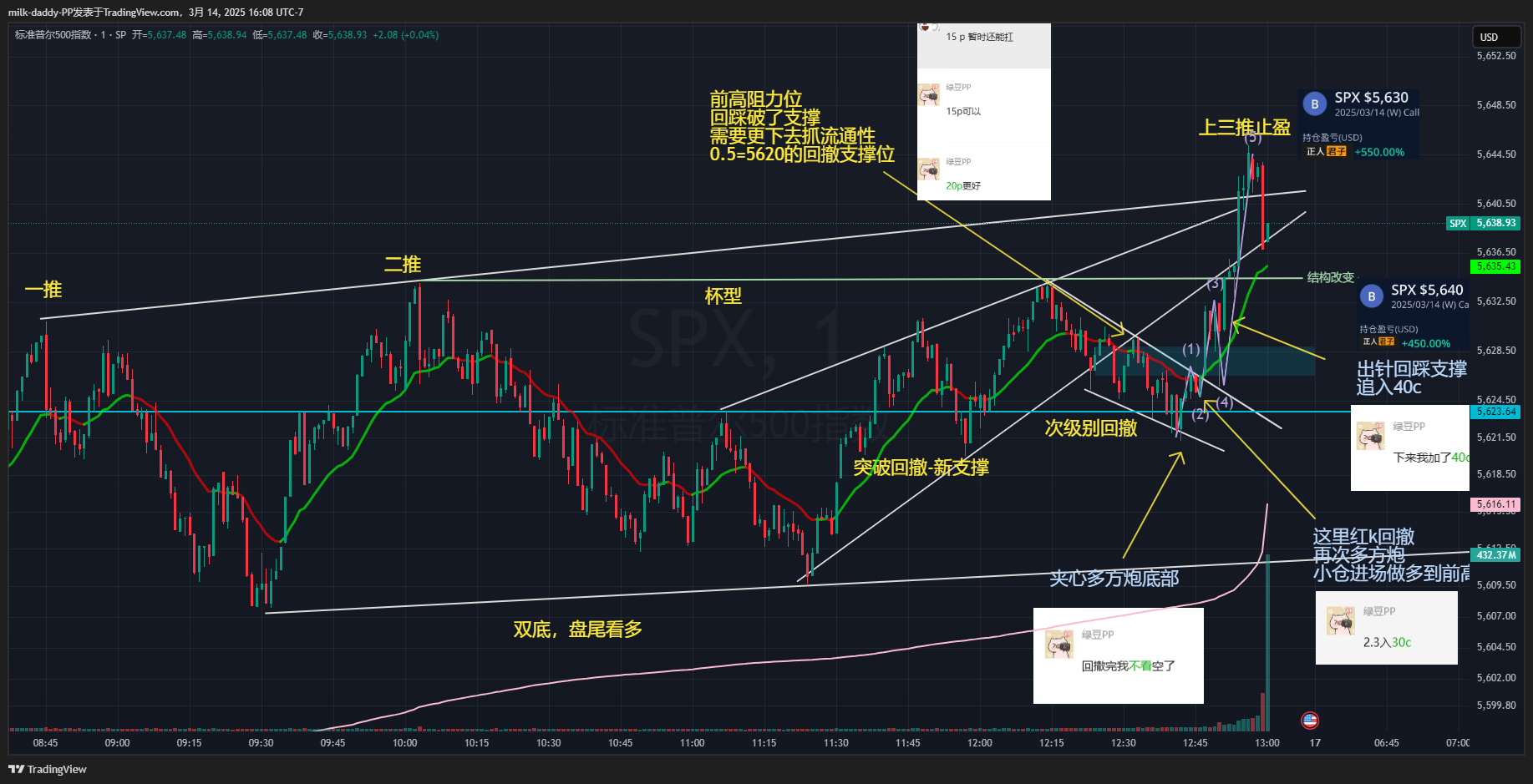
Task: Click the '双底, 盘尾看多' annotation text
Action: coord(577,630)
